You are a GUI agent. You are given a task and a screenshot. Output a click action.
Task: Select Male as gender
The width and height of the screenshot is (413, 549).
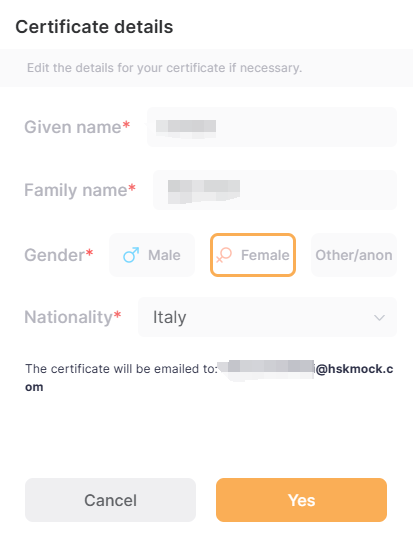tap(152, 255)
